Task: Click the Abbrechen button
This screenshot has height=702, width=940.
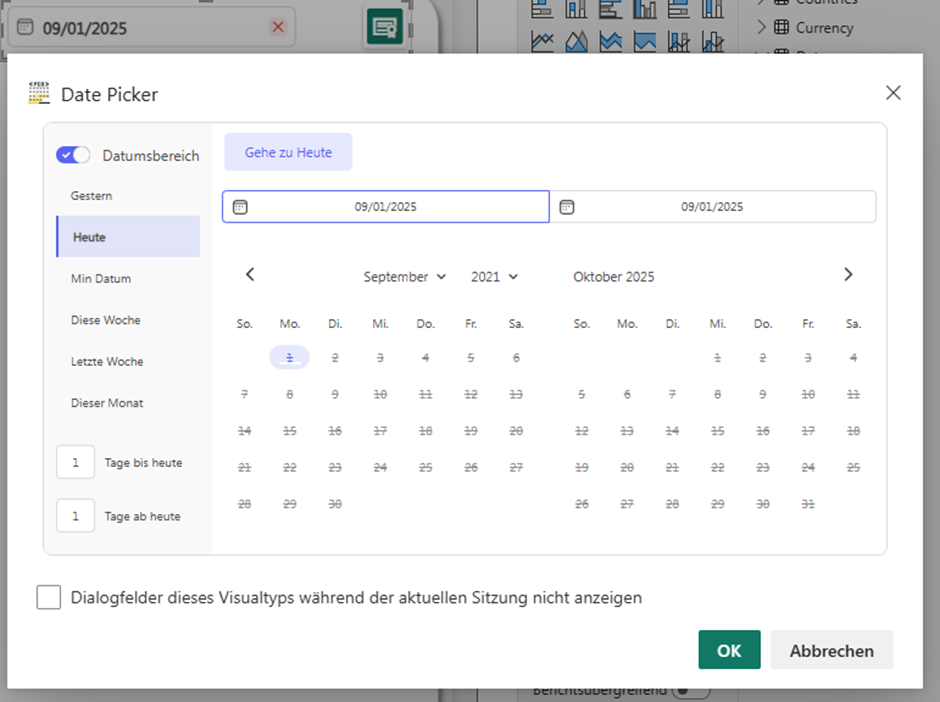Action: (x=831, y=650)
